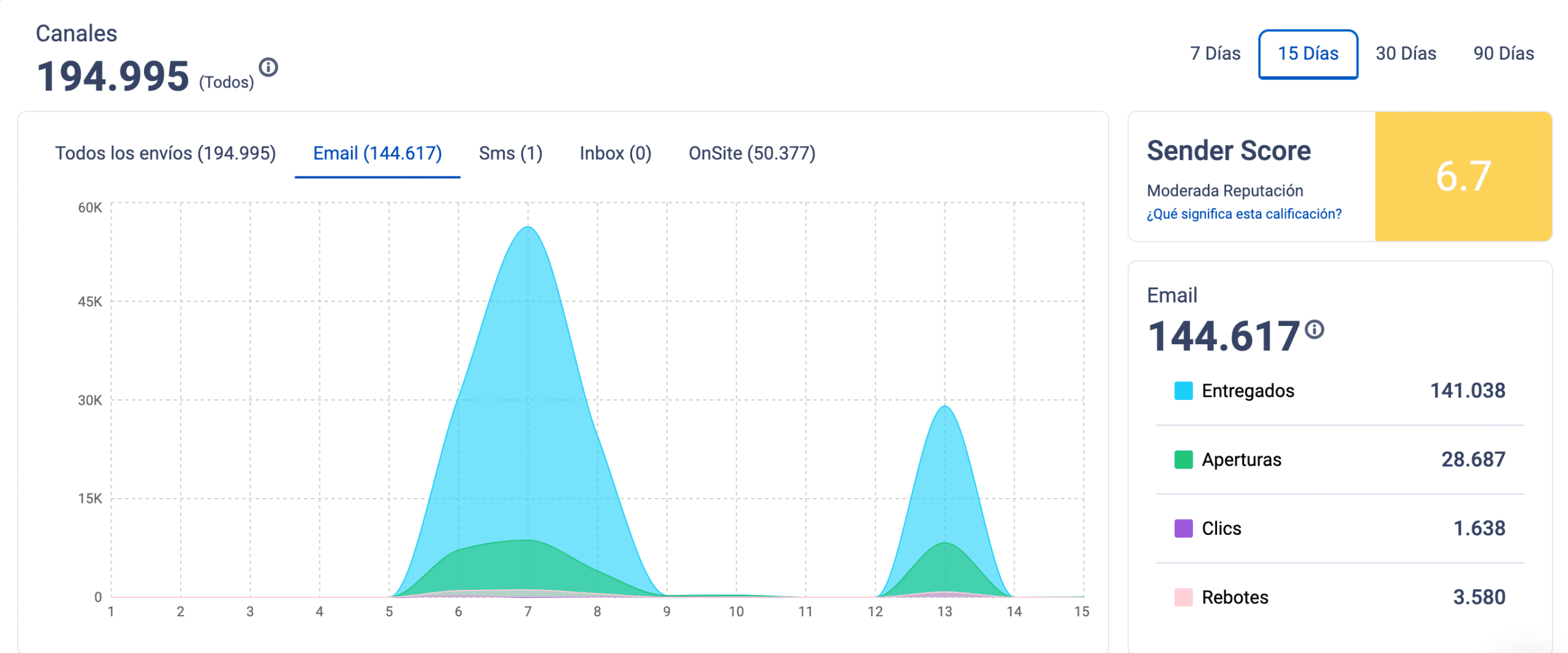
Task: Switch range to 30 Días
Action: coord(1404,54)
